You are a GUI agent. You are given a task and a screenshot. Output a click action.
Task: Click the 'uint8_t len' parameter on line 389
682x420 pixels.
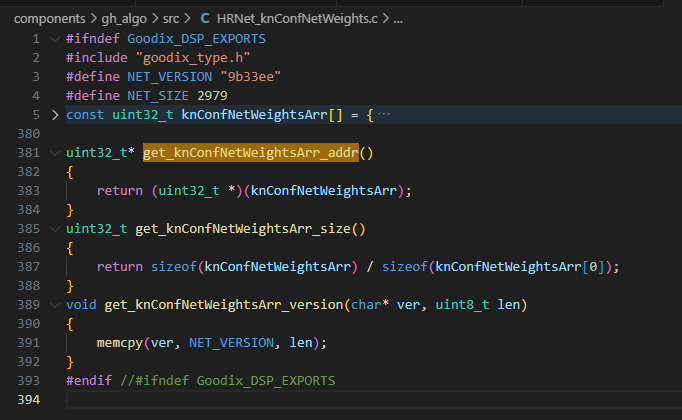(478, 305)
